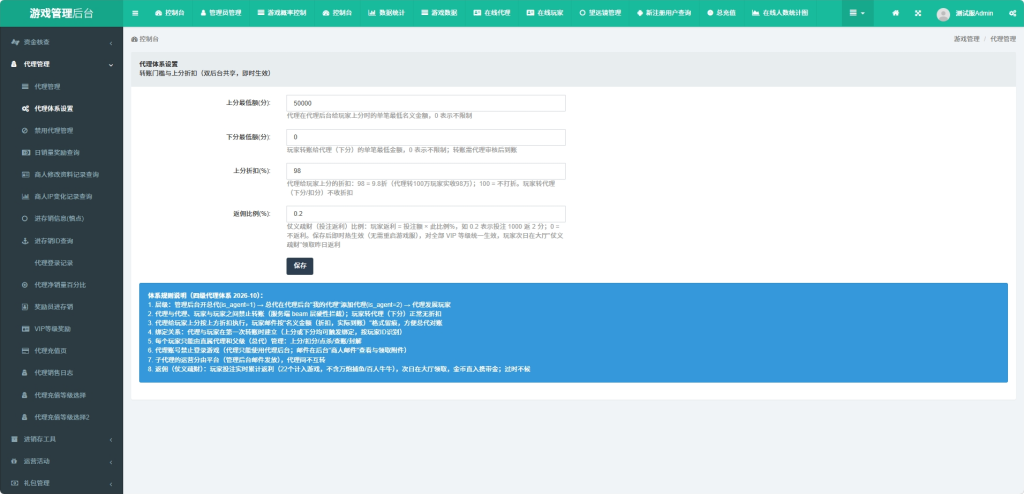Expand the 礼包管理 sidebar menu
The height and width of the screenshot is (494, 1024).
coord(61,483)
